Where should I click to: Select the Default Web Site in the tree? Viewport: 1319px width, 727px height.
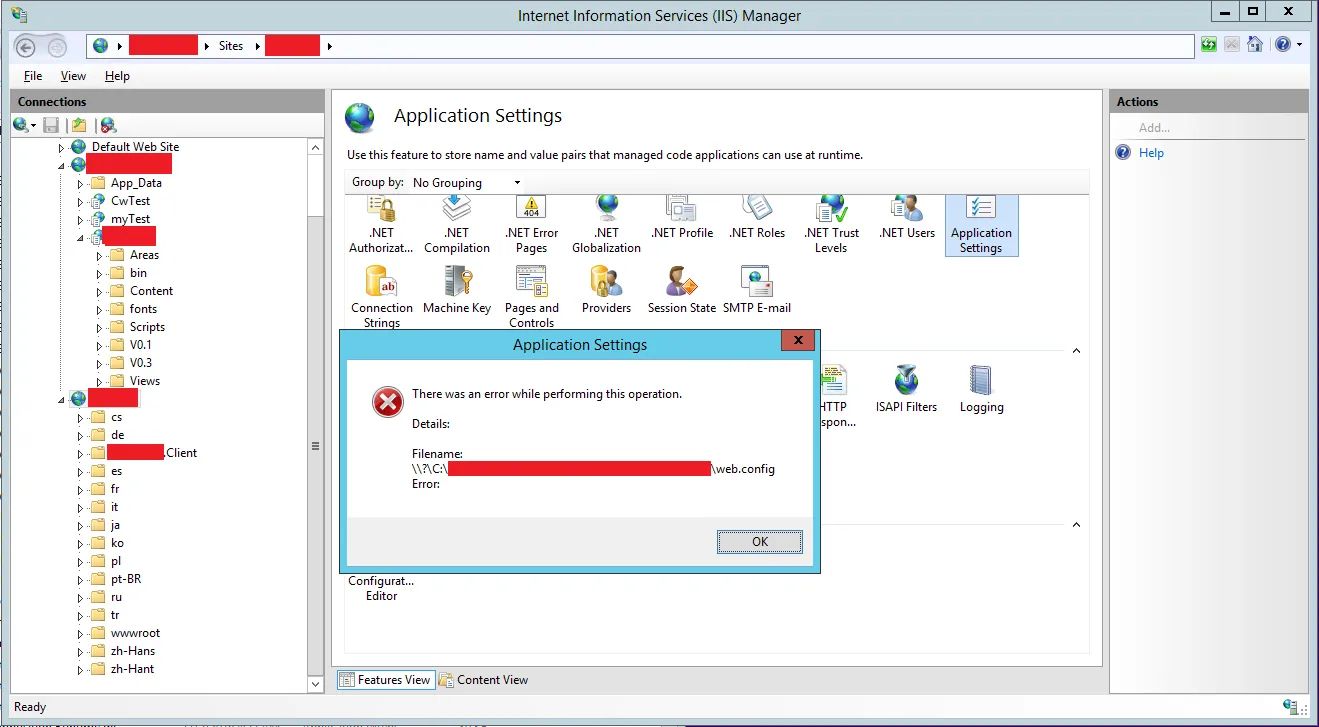135,147
